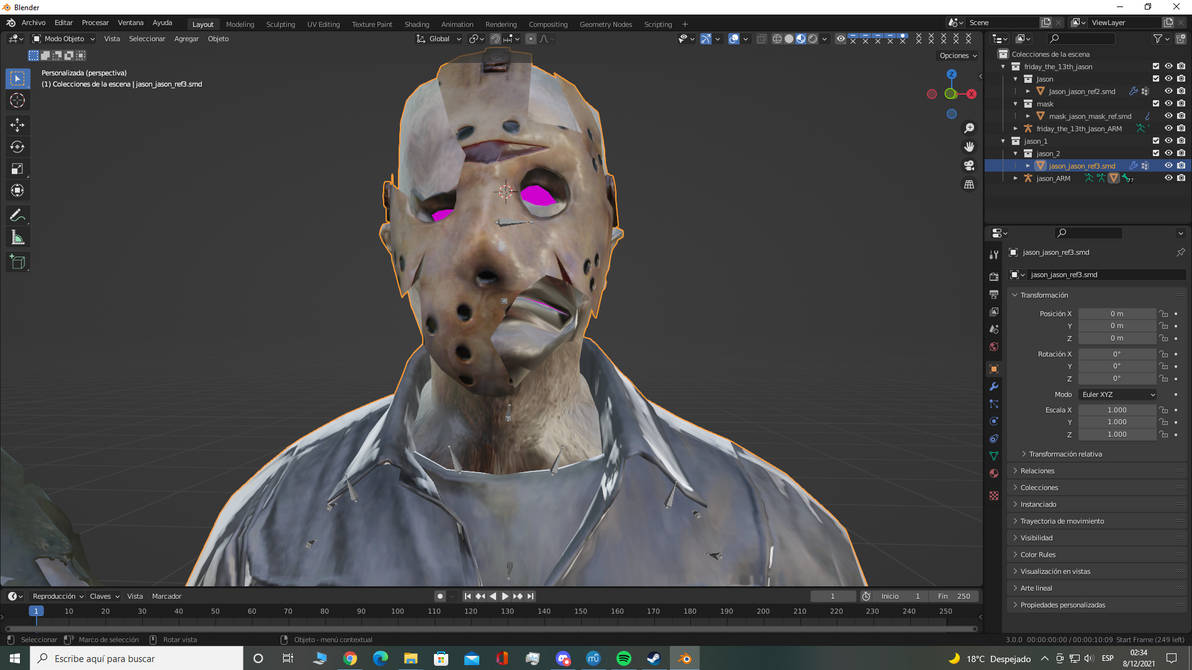1192x670 pixels.
Task: Collapse jason_2 collection in outliner
Action: coord(1016,154)
